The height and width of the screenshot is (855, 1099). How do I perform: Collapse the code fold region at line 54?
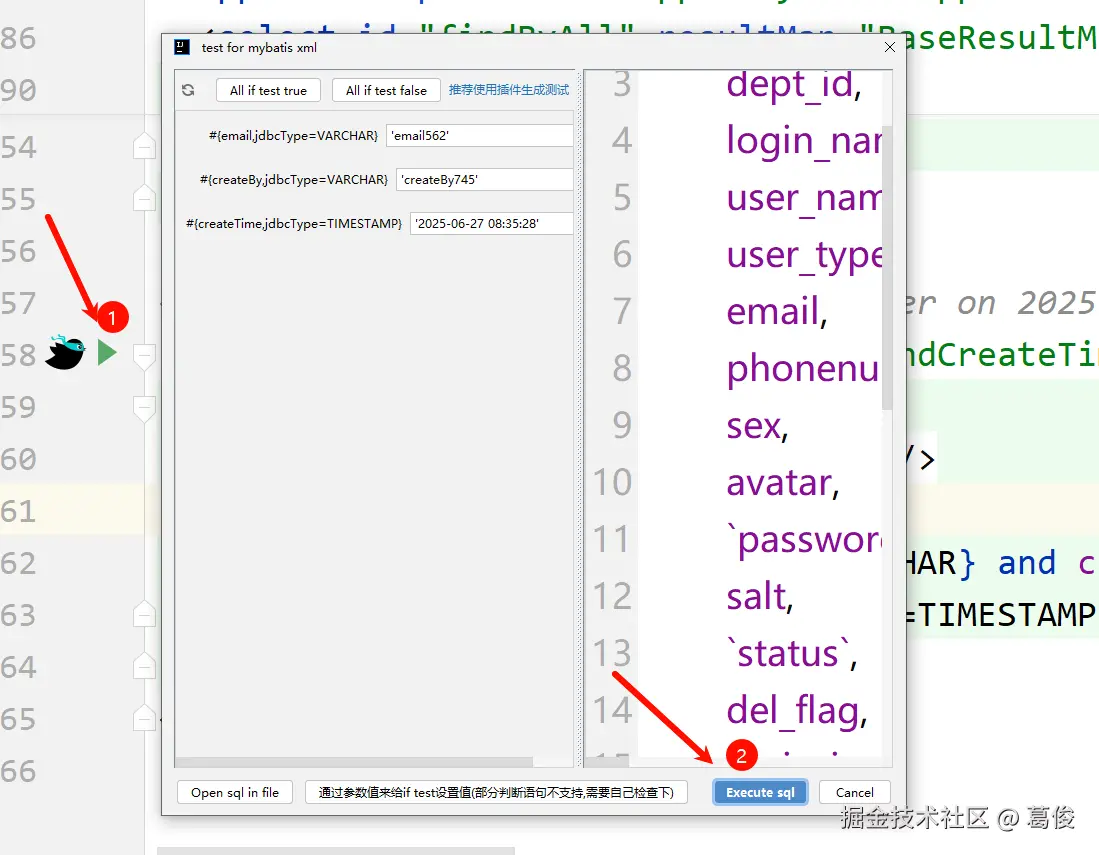[x=144, y=145]
